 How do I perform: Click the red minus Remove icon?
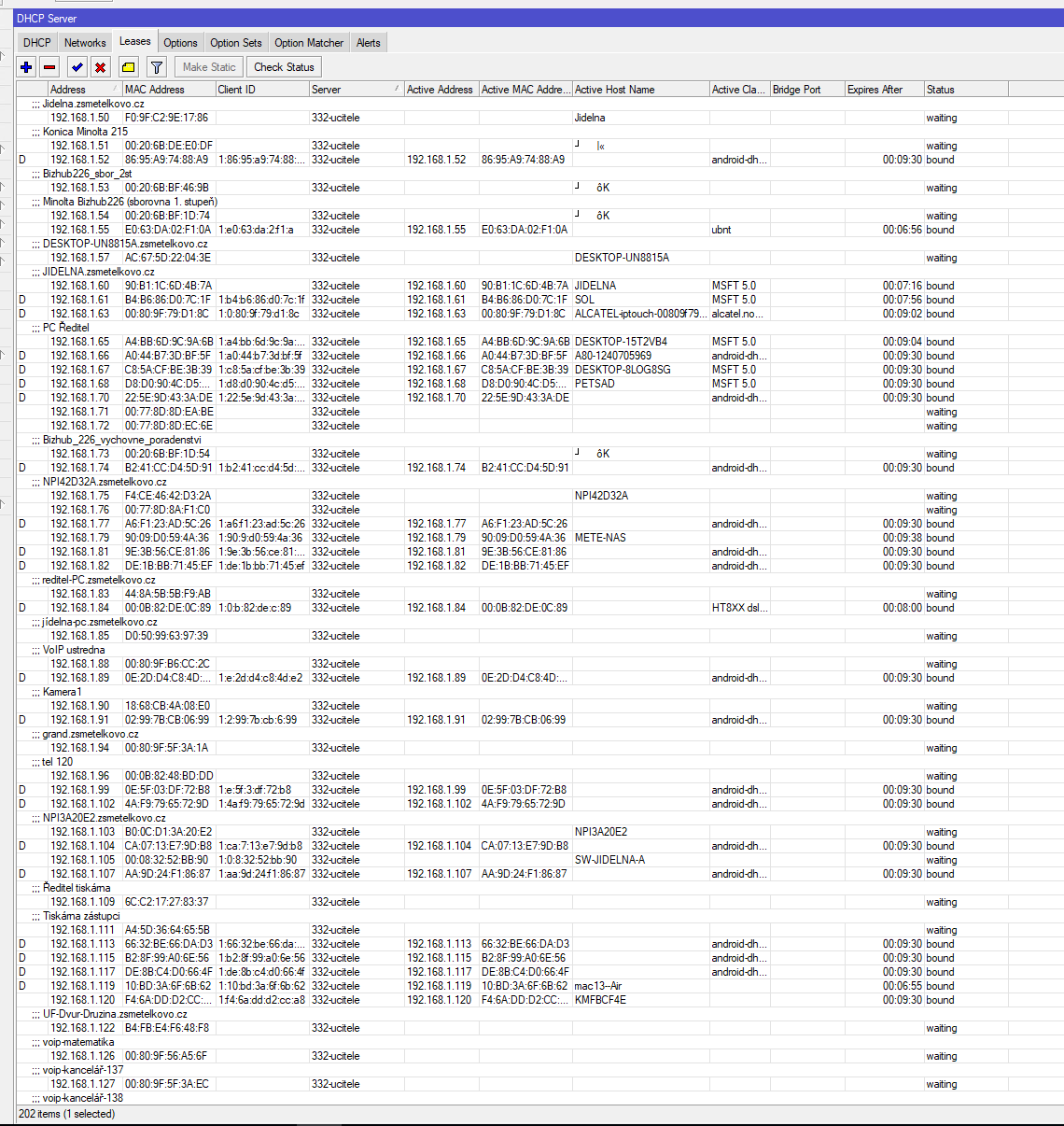50,67
